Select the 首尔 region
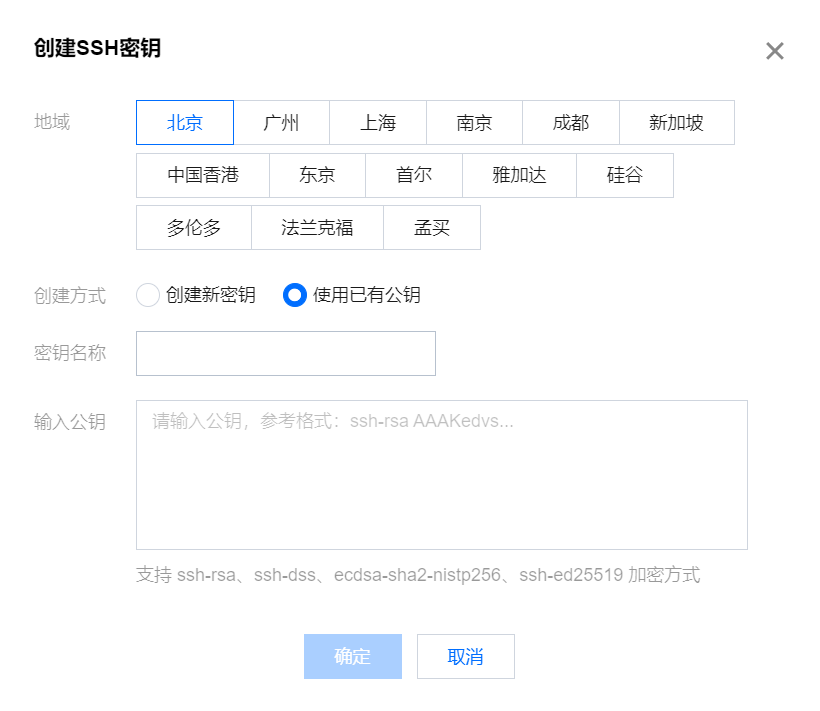 pos(414,175)
